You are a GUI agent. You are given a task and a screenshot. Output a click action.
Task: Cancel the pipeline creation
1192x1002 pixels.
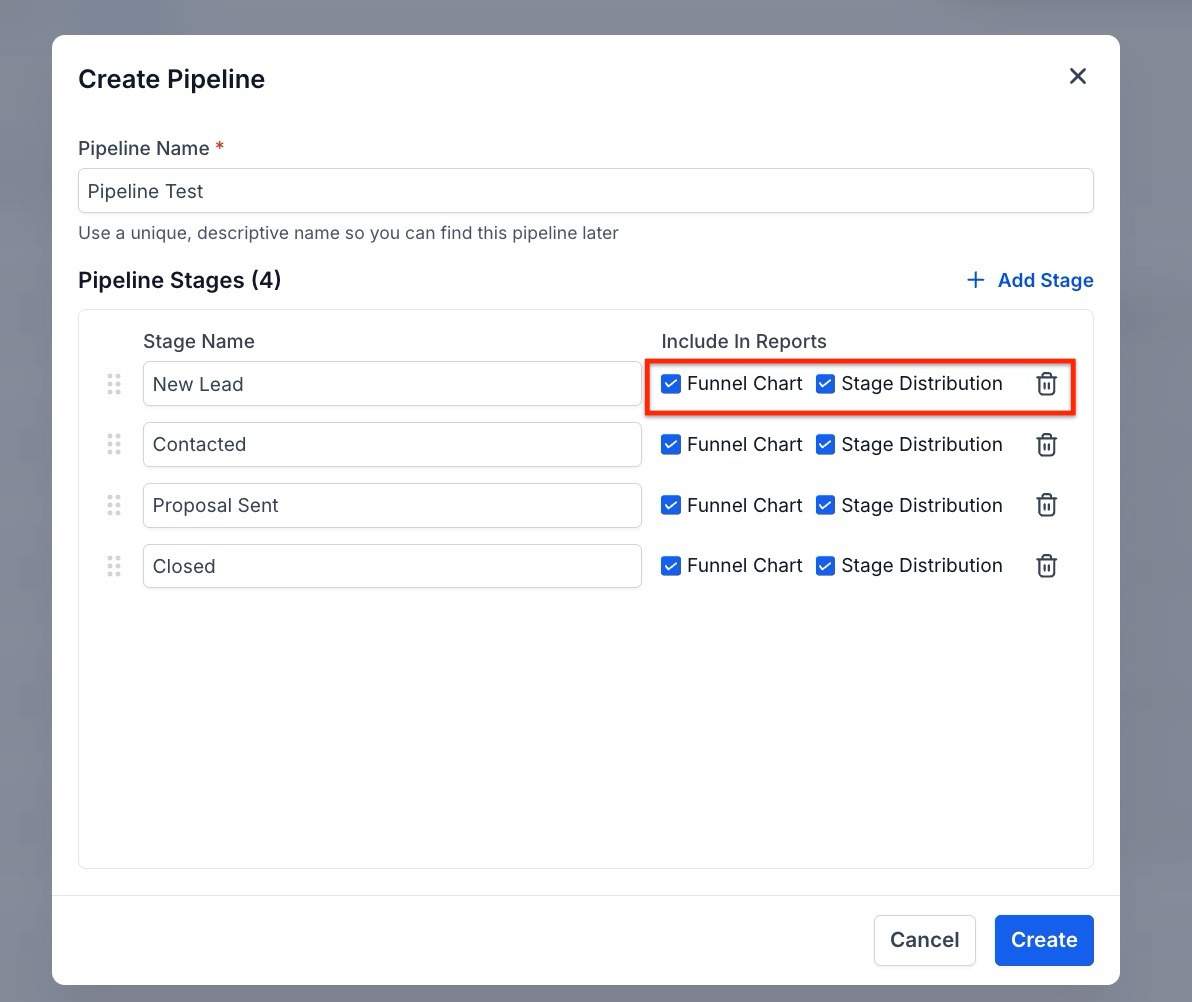click(924, 940)
